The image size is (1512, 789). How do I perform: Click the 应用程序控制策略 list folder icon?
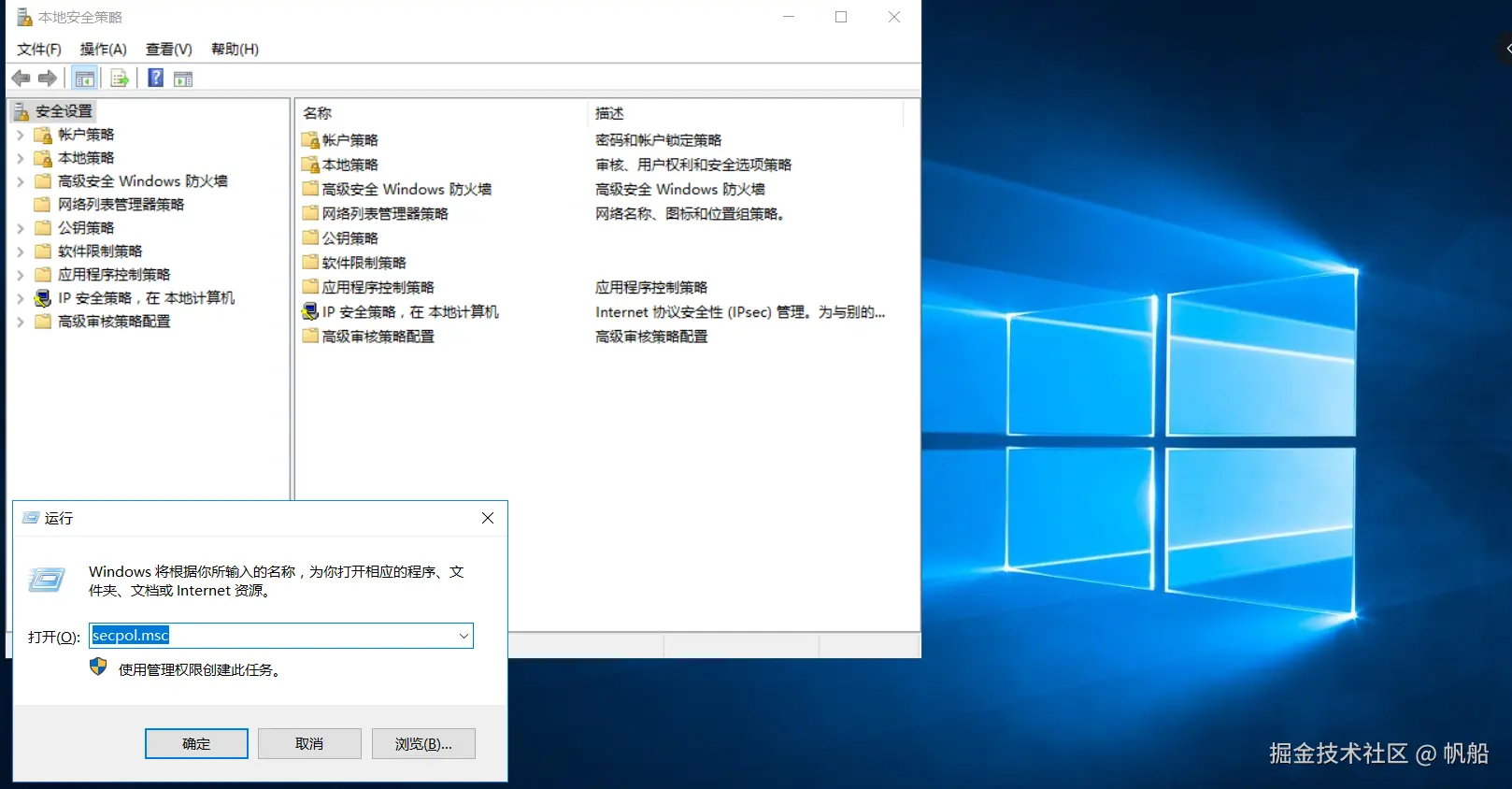(x=310, y=286)
